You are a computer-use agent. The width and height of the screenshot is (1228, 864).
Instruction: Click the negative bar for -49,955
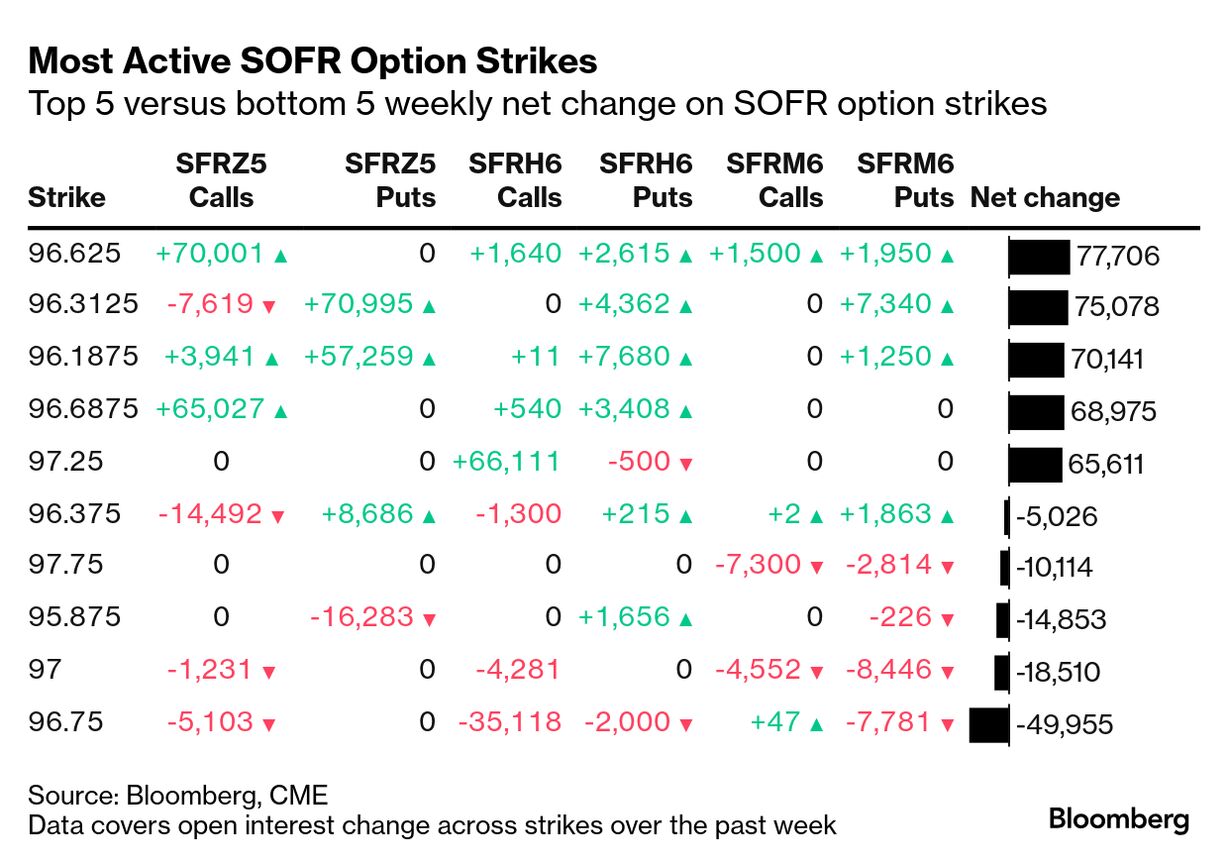(989, 724)
